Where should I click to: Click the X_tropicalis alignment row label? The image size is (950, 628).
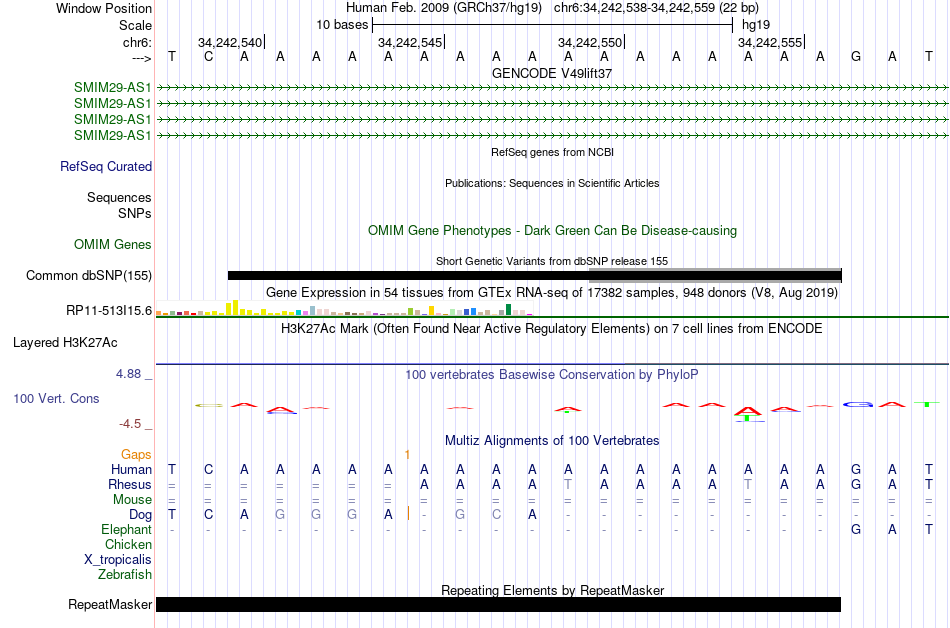point(118,560)
